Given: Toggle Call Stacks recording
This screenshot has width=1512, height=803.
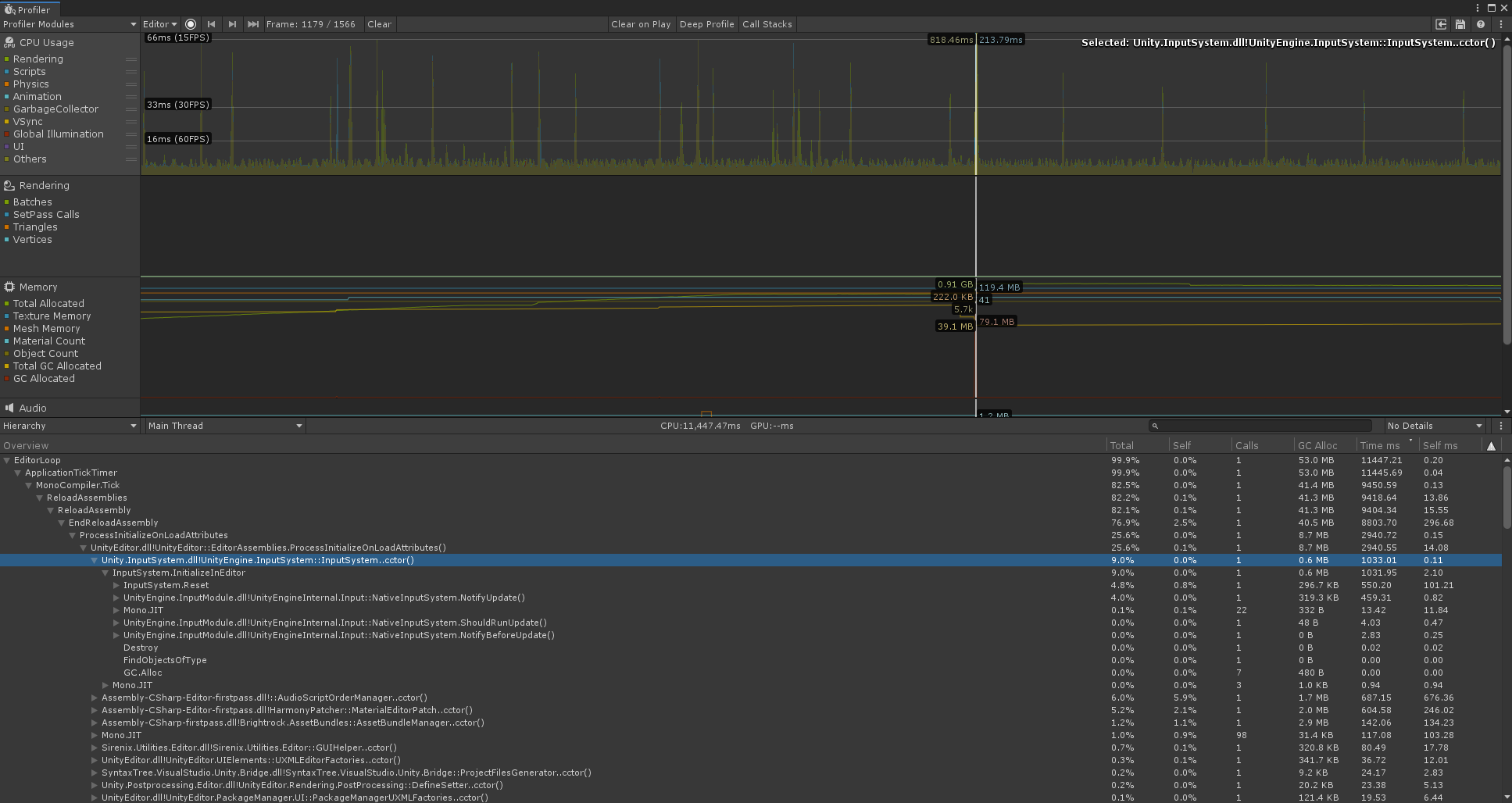Looking at the screenshot, I should (767, 24).
